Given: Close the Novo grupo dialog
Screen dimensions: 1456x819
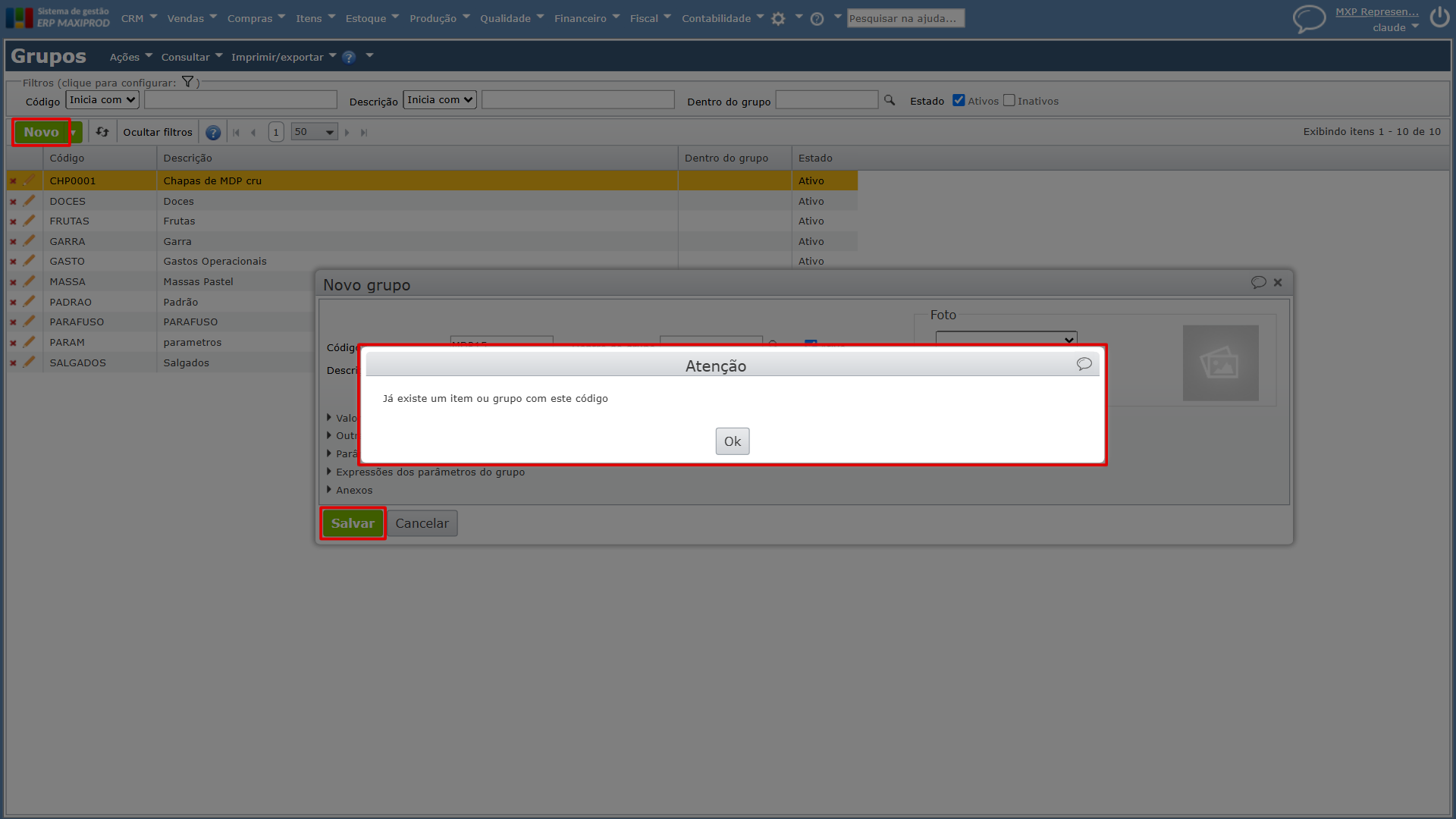Looking at the screenshot, I should point(1278,282).
